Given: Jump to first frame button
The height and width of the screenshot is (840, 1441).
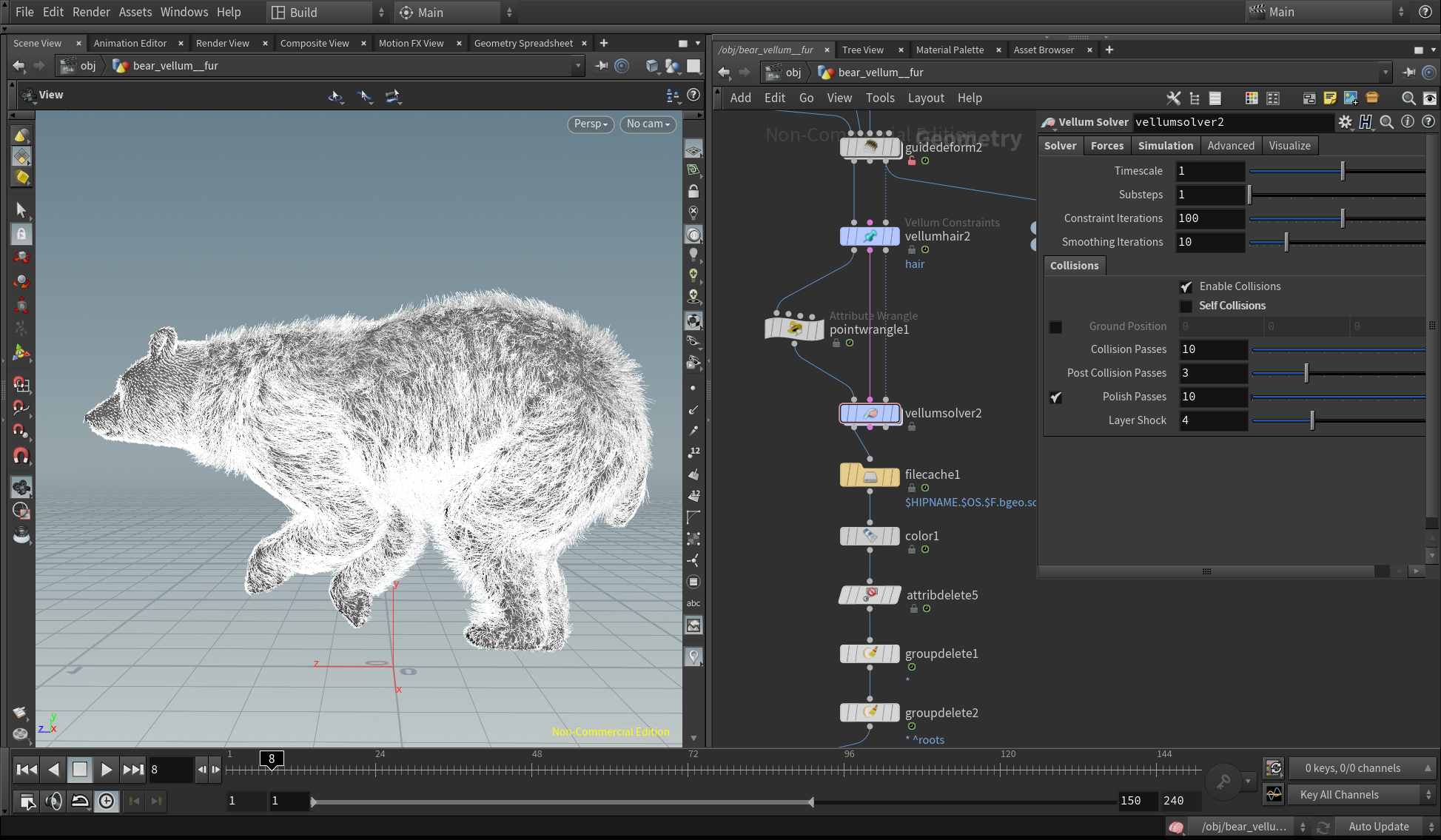Looking at the screenshot, I should pyautogui.click(x=27, y=770).
